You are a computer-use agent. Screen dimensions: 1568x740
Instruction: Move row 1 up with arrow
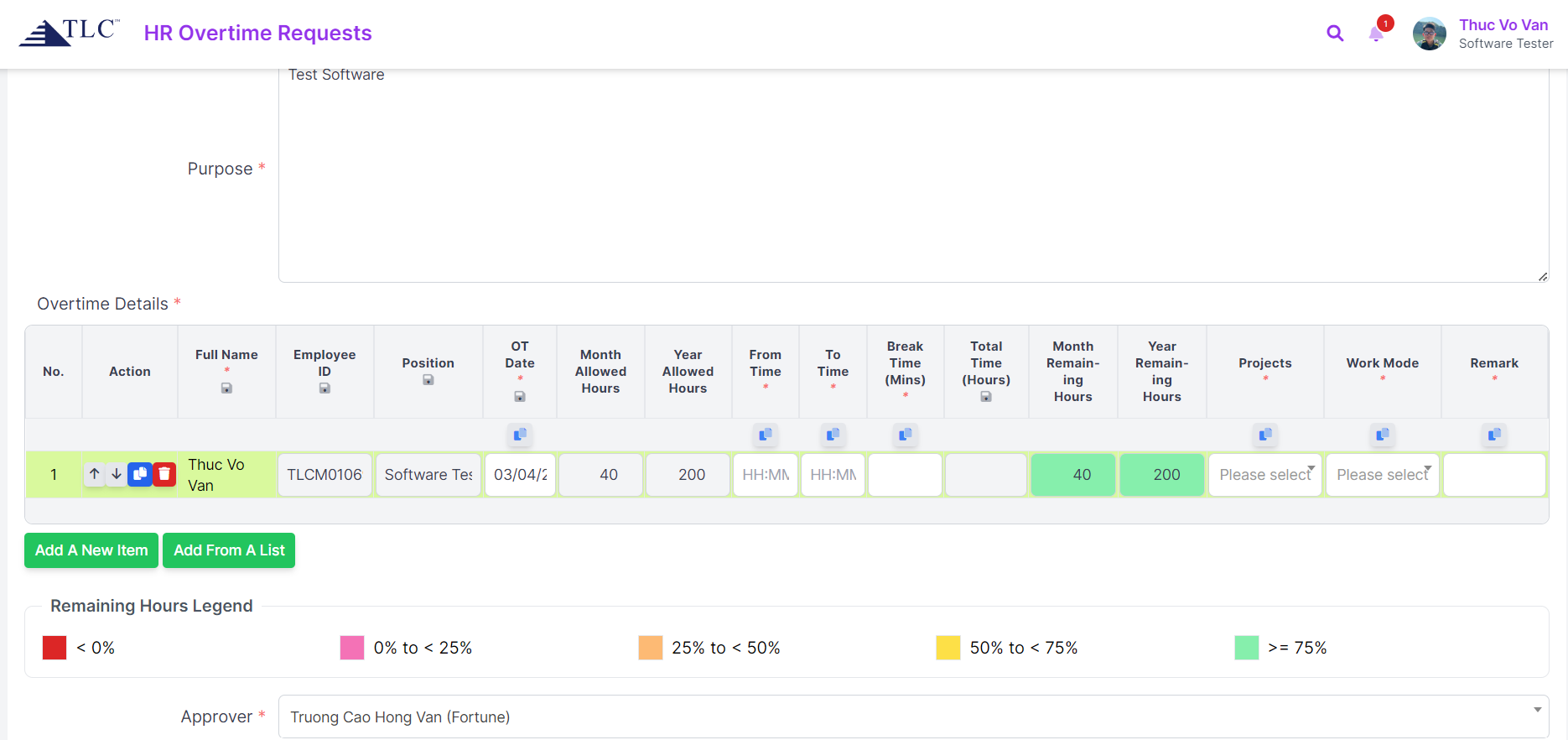tap(95, 474)
